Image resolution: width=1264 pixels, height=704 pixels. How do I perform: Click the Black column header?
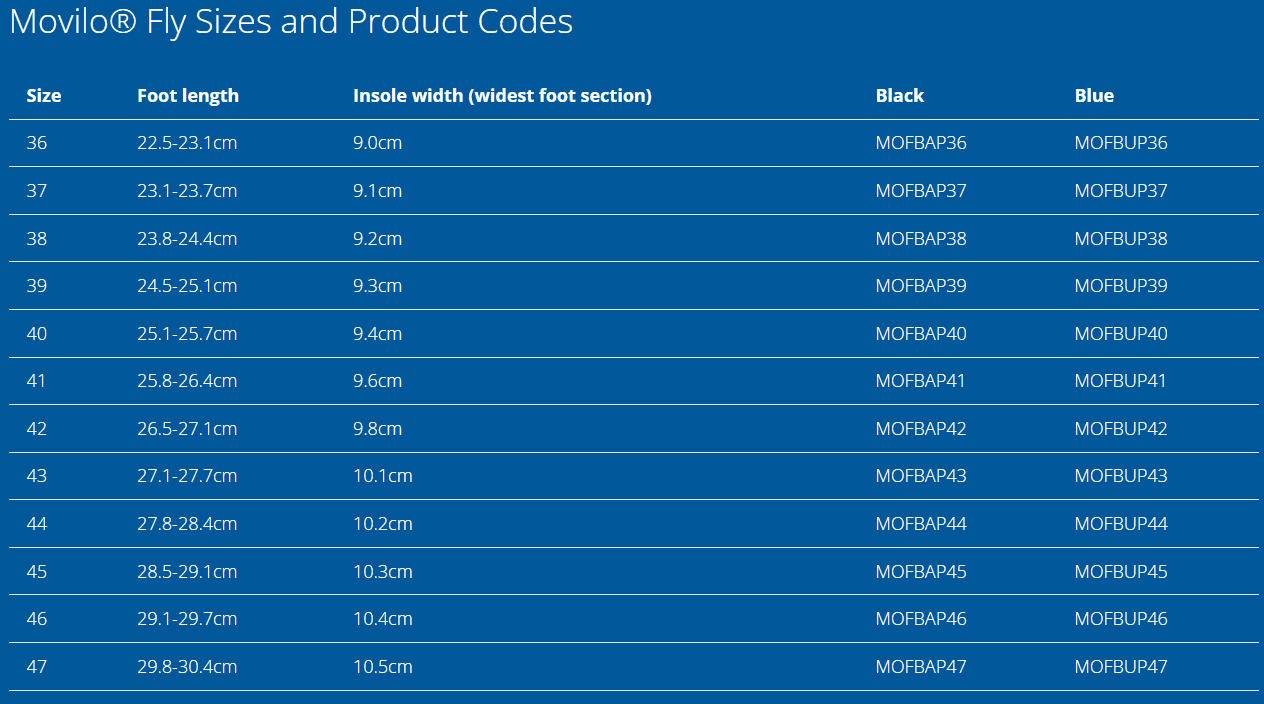[x=900, y=96]
